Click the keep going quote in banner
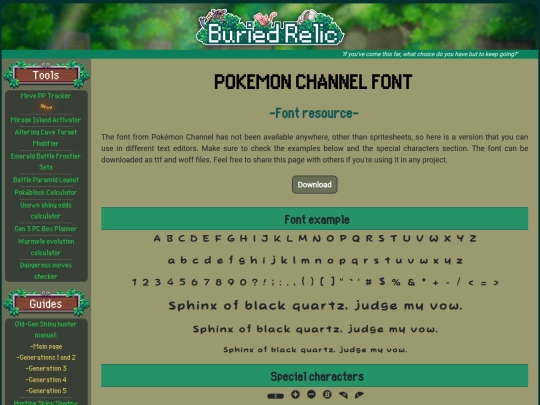Image resolution: width=540 pixels, height=405 pixels. pyautogui.click(x=430, y=54)
